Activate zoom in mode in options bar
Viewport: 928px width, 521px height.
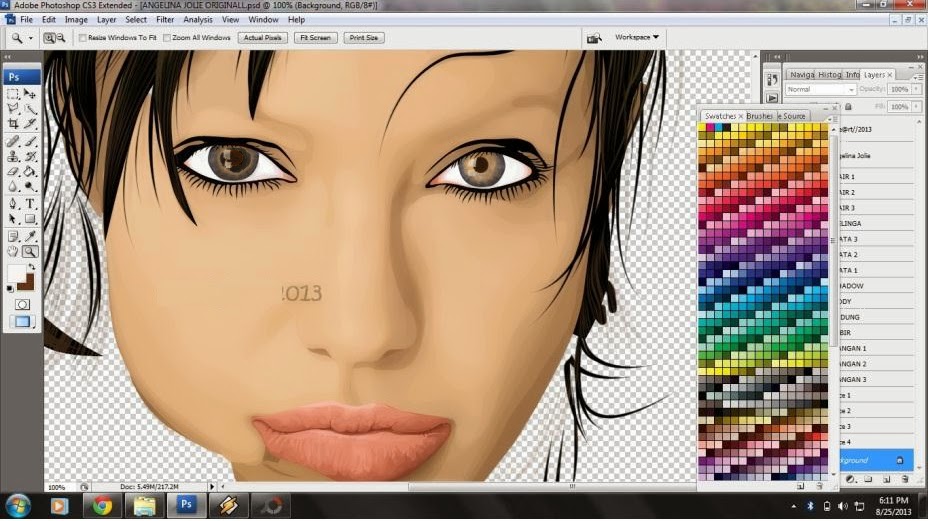pyautogui.click(x=49, y=38)
